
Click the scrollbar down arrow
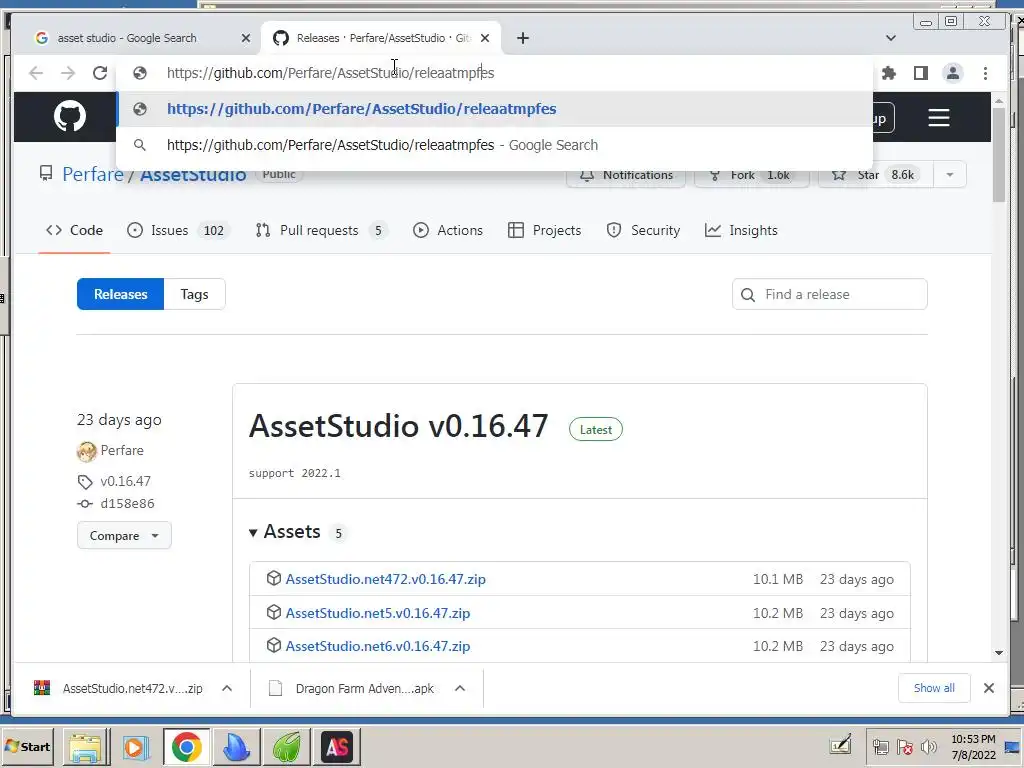point(999,653)
